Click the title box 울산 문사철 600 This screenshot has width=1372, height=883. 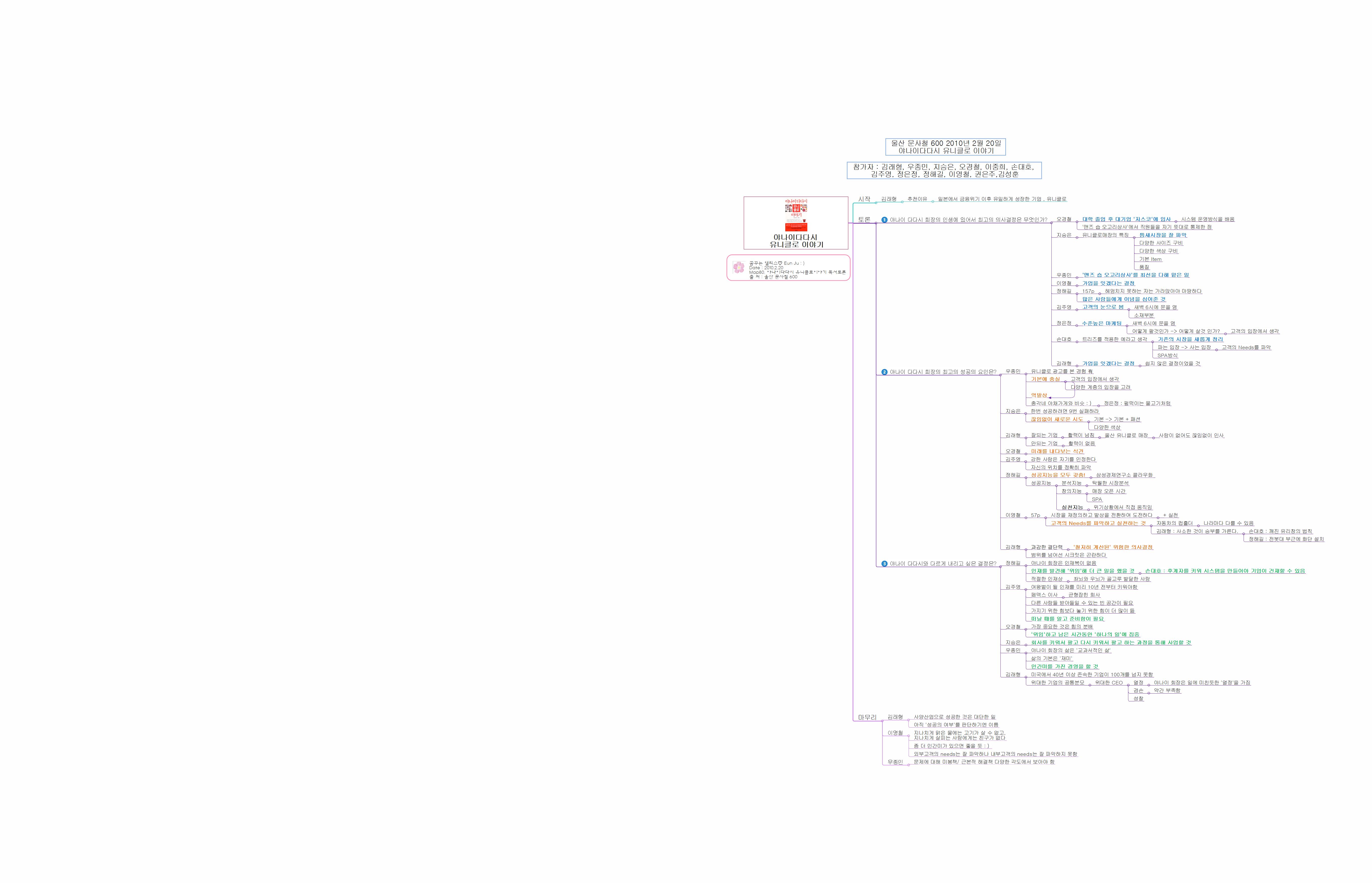(945, 147)
